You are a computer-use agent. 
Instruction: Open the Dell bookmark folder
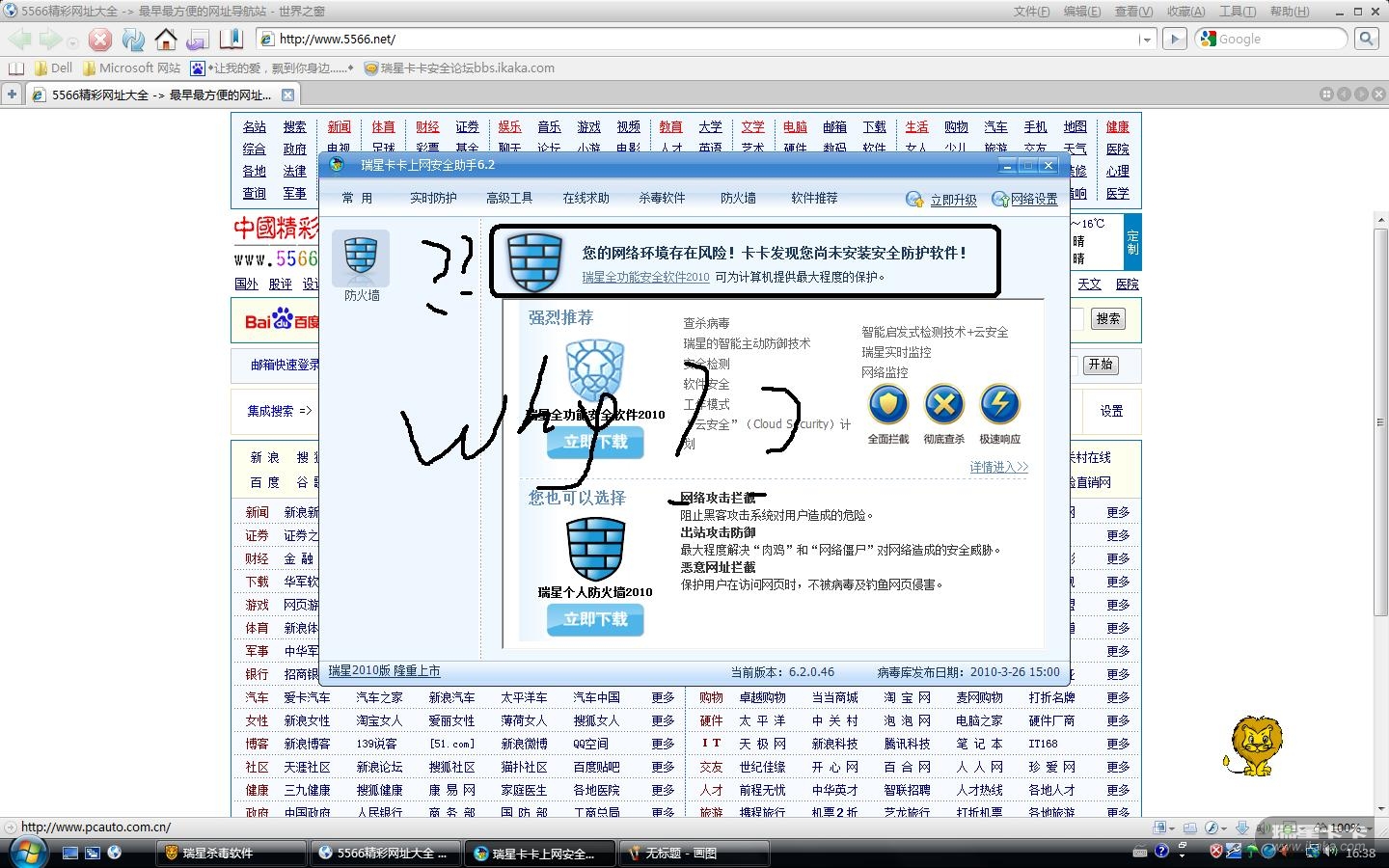53,68
